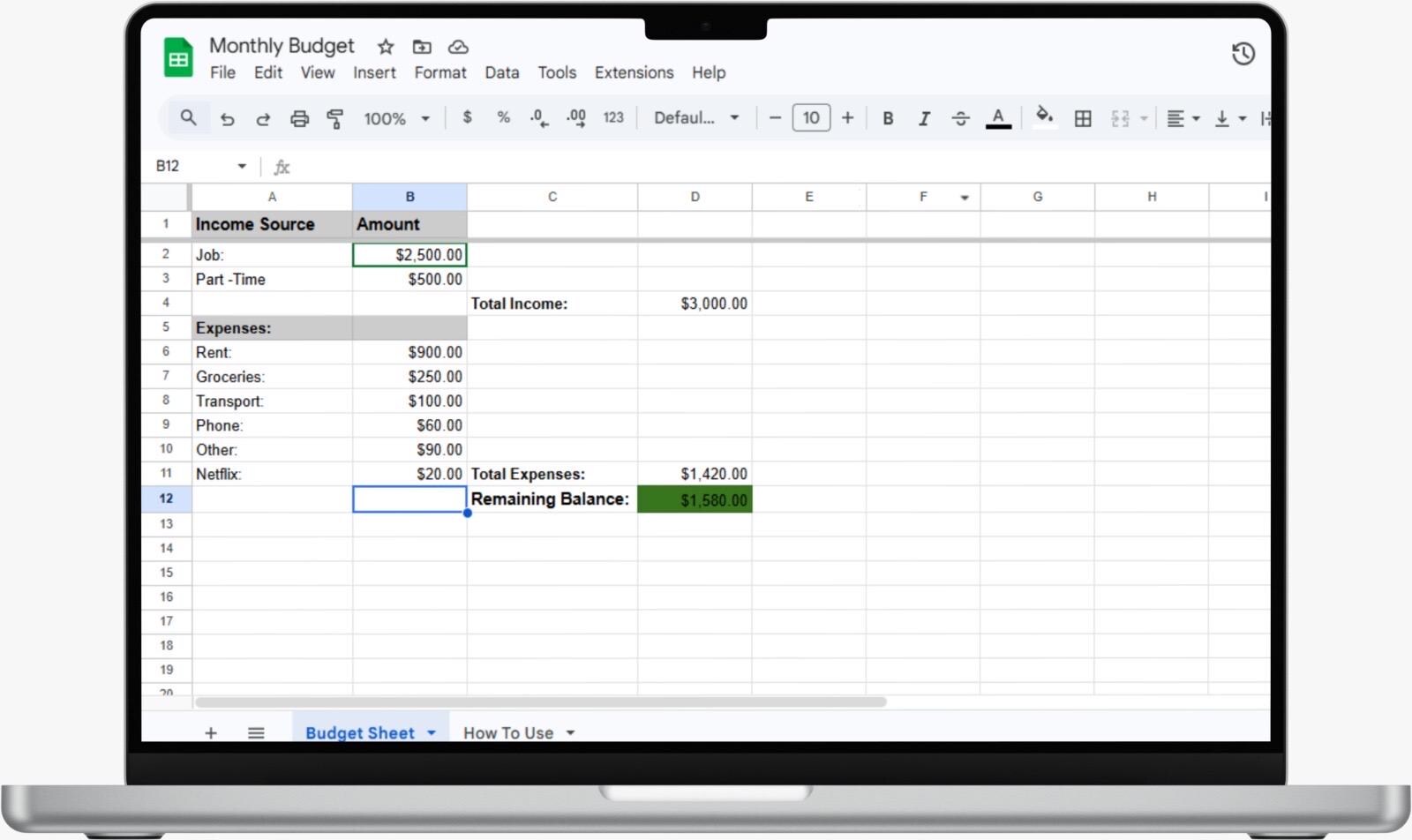Star the Monthly Budget document
Image resolution: width=1412 pixels, height=840 pixels.
point(386,47)
